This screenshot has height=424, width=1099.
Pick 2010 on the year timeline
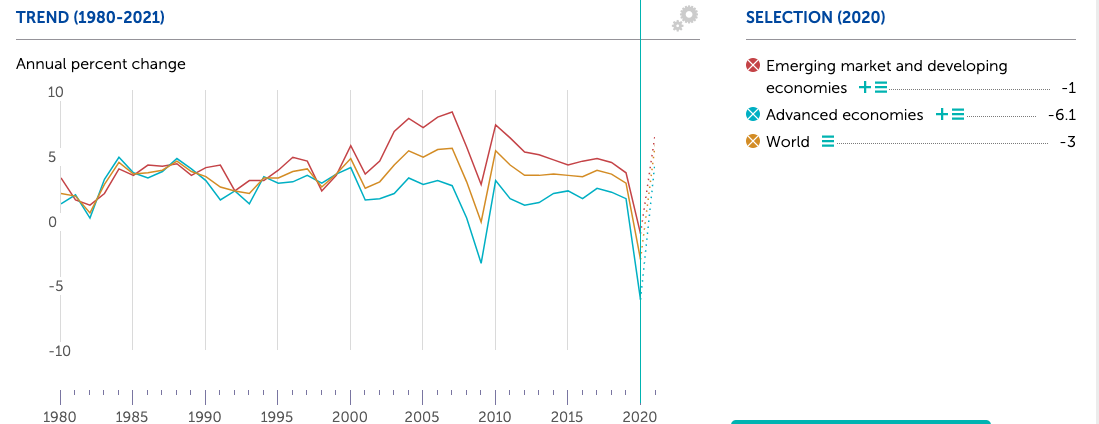point(495,416)
